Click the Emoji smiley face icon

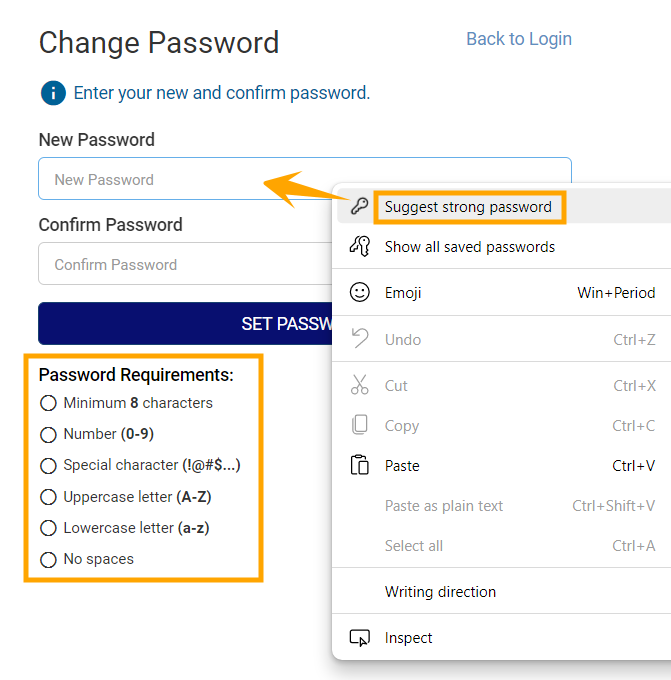click(359, 293)
